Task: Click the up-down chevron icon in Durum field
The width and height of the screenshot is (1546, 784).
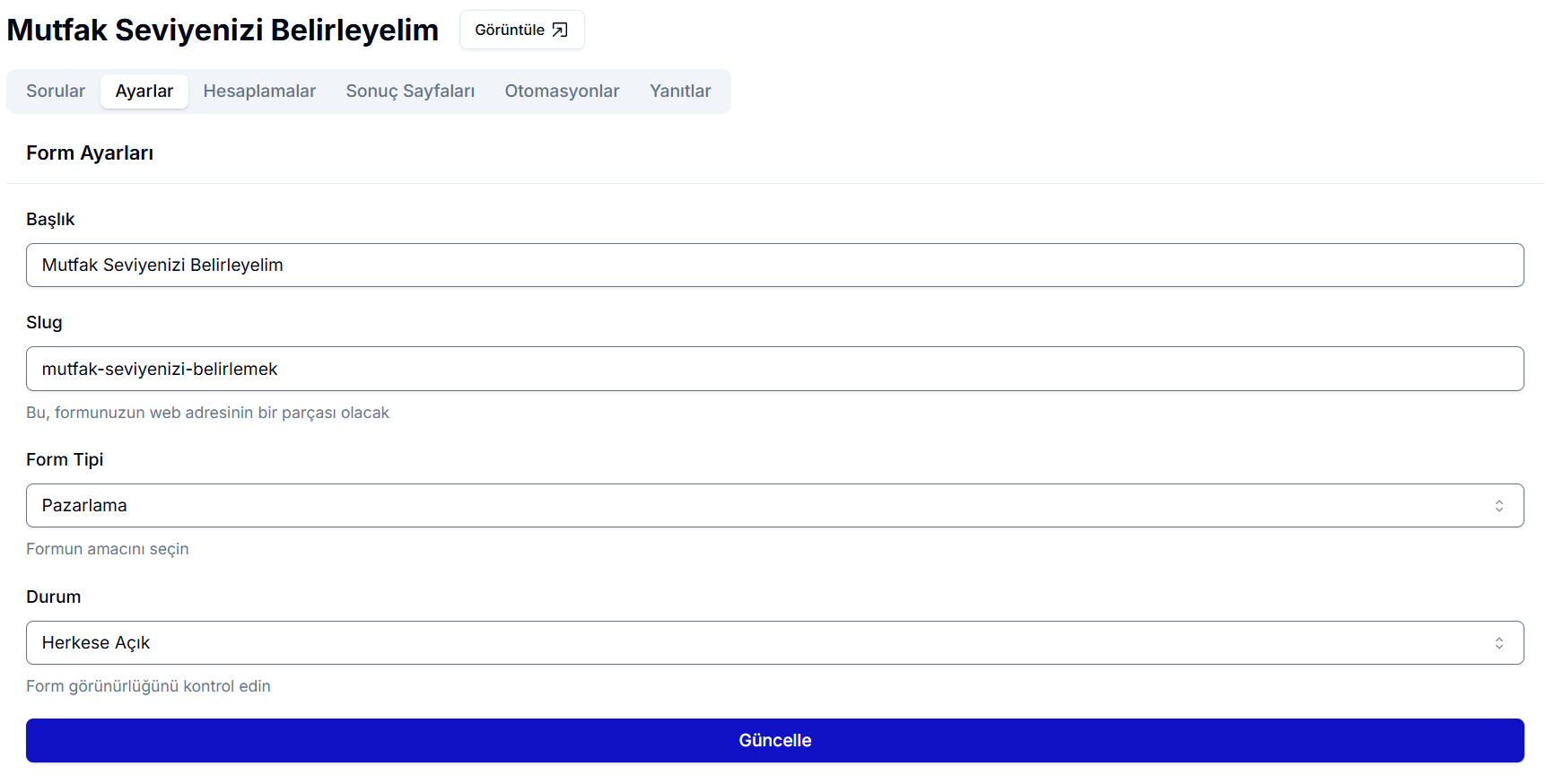Action: tap(1498, 643)
